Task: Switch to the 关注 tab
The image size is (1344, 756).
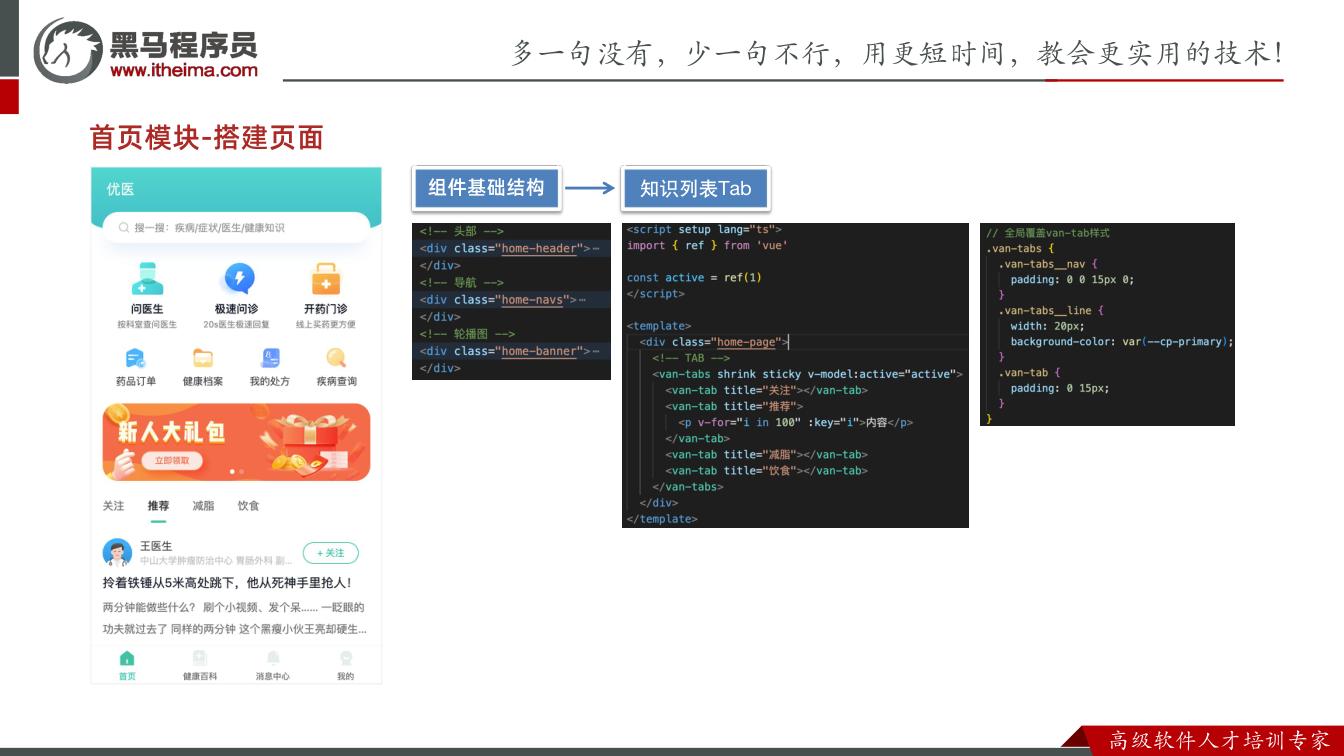Action: (114, 506)
